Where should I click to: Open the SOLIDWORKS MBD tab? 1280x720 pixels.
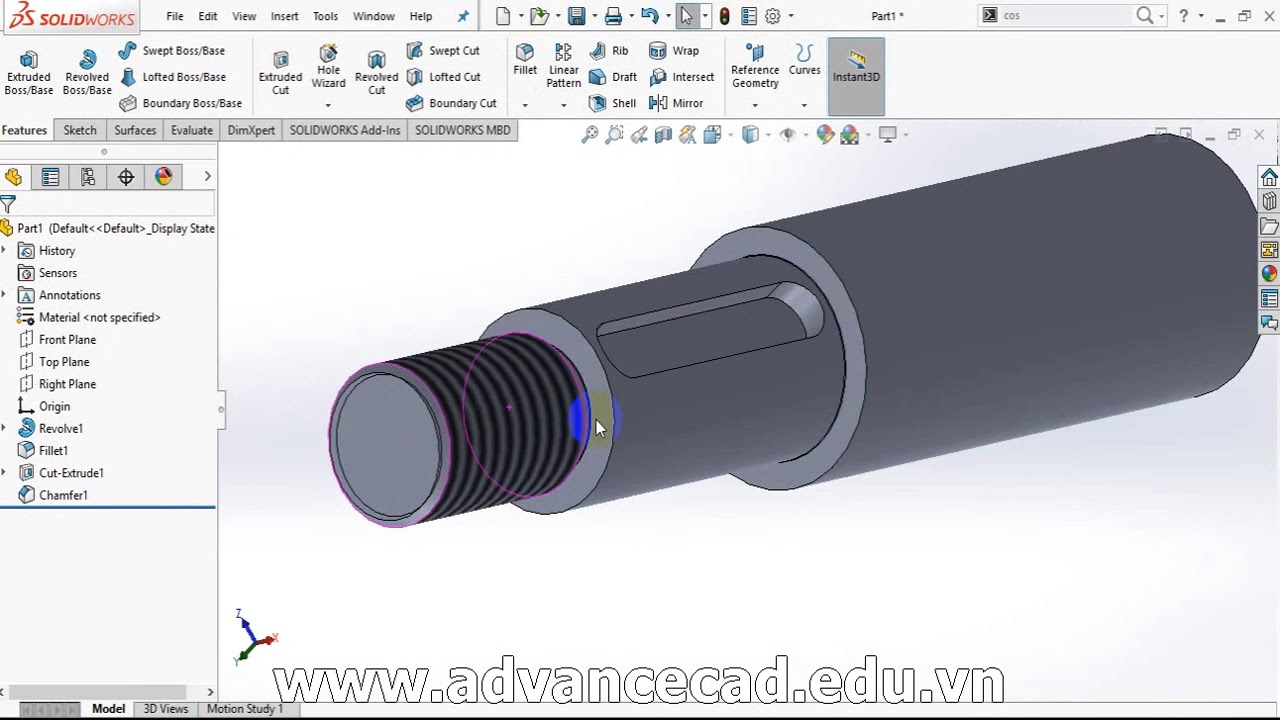(463, 130)
